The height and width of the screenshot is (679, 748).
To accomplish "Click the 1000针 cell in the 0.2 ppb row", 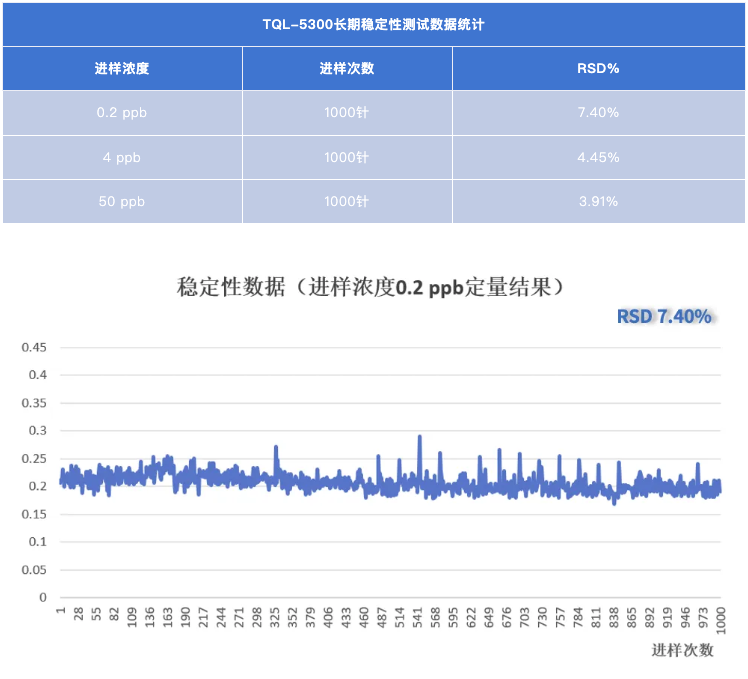I will [347, 113].
